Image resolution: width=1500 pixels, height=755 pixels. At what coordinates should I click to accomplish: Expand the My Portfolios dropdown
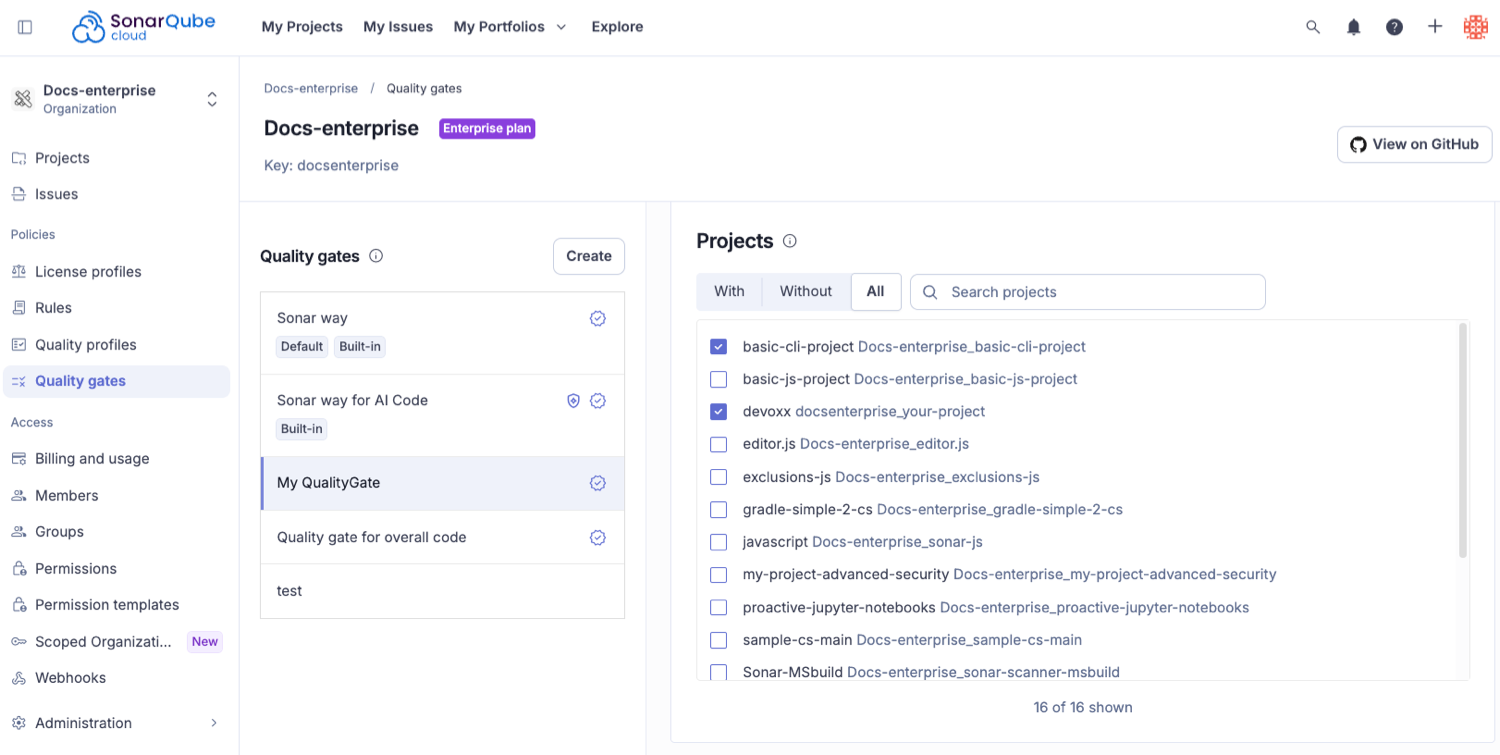510,27
